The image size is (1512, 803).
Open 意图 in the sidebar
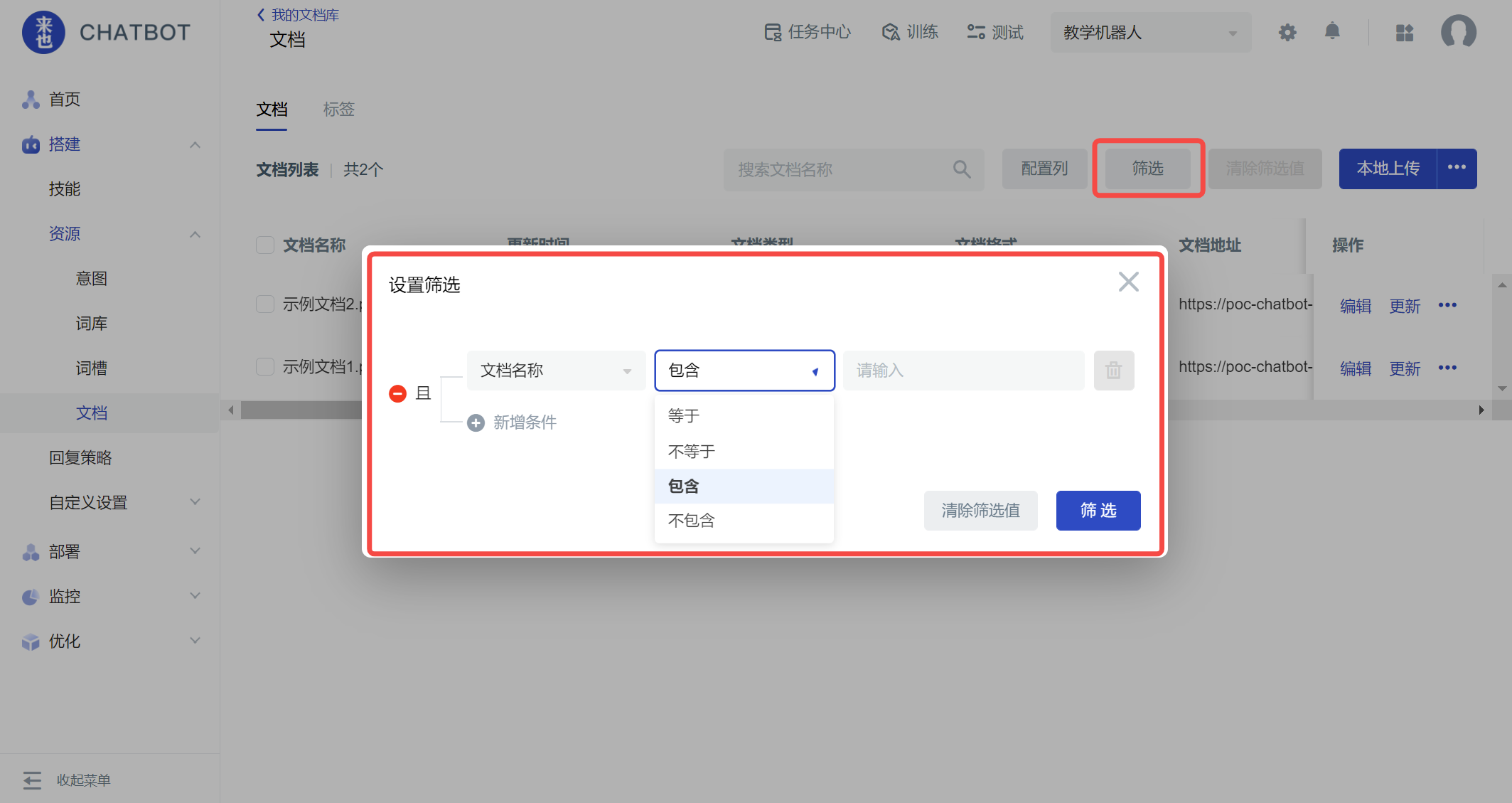[x=92, y=279]
